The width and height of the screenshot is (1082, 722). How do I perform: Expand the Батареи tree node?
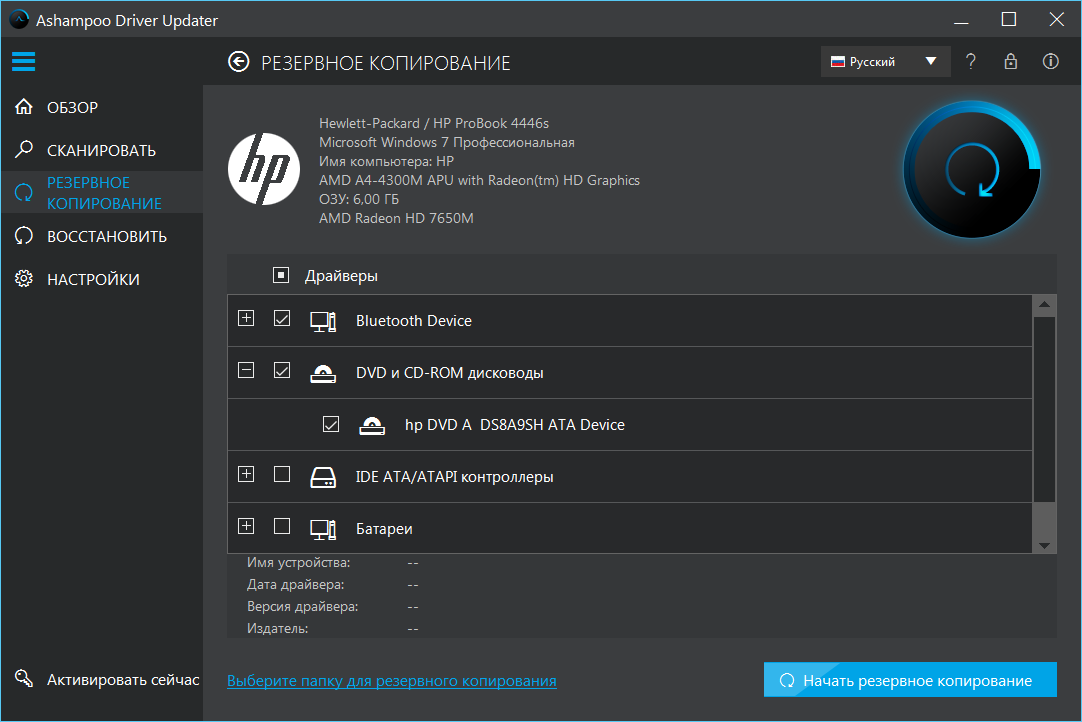click(246, 527)
